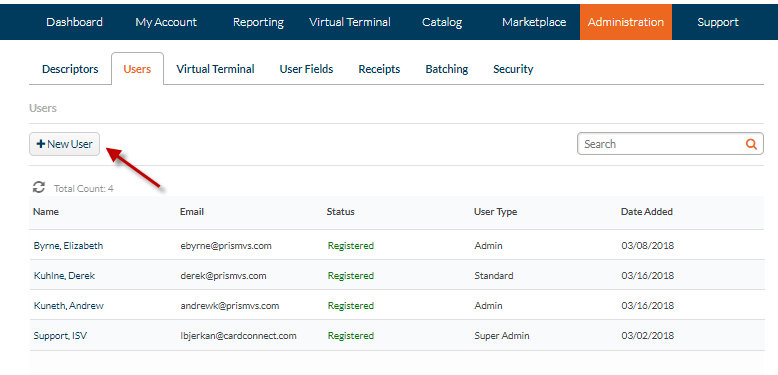Sort by the User Type column header
778x375 pixels.
pos(495,212)
